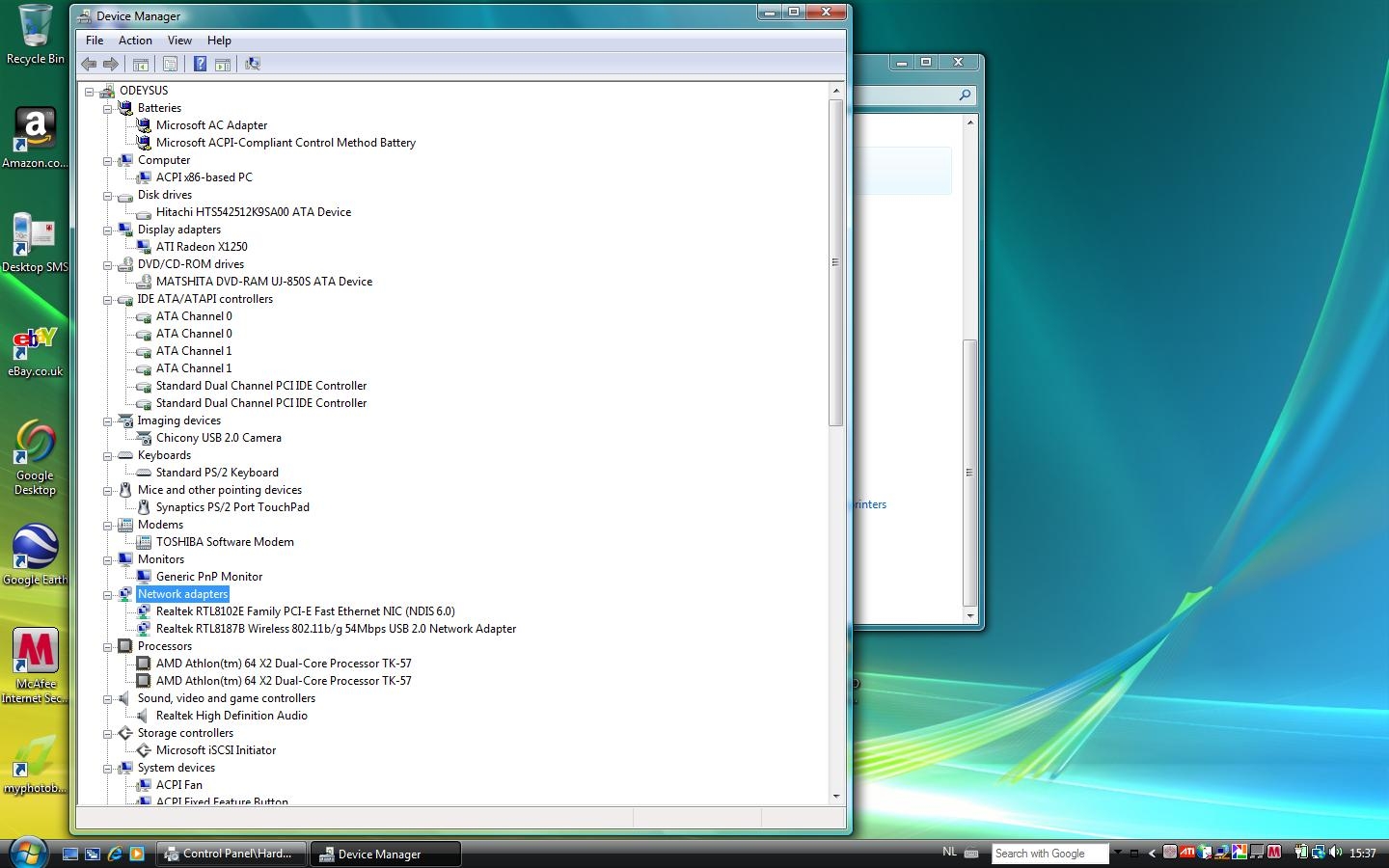1389x868 pixels.
Task: Collapse the Disk drives category
Action: click(x=108, y=196)
